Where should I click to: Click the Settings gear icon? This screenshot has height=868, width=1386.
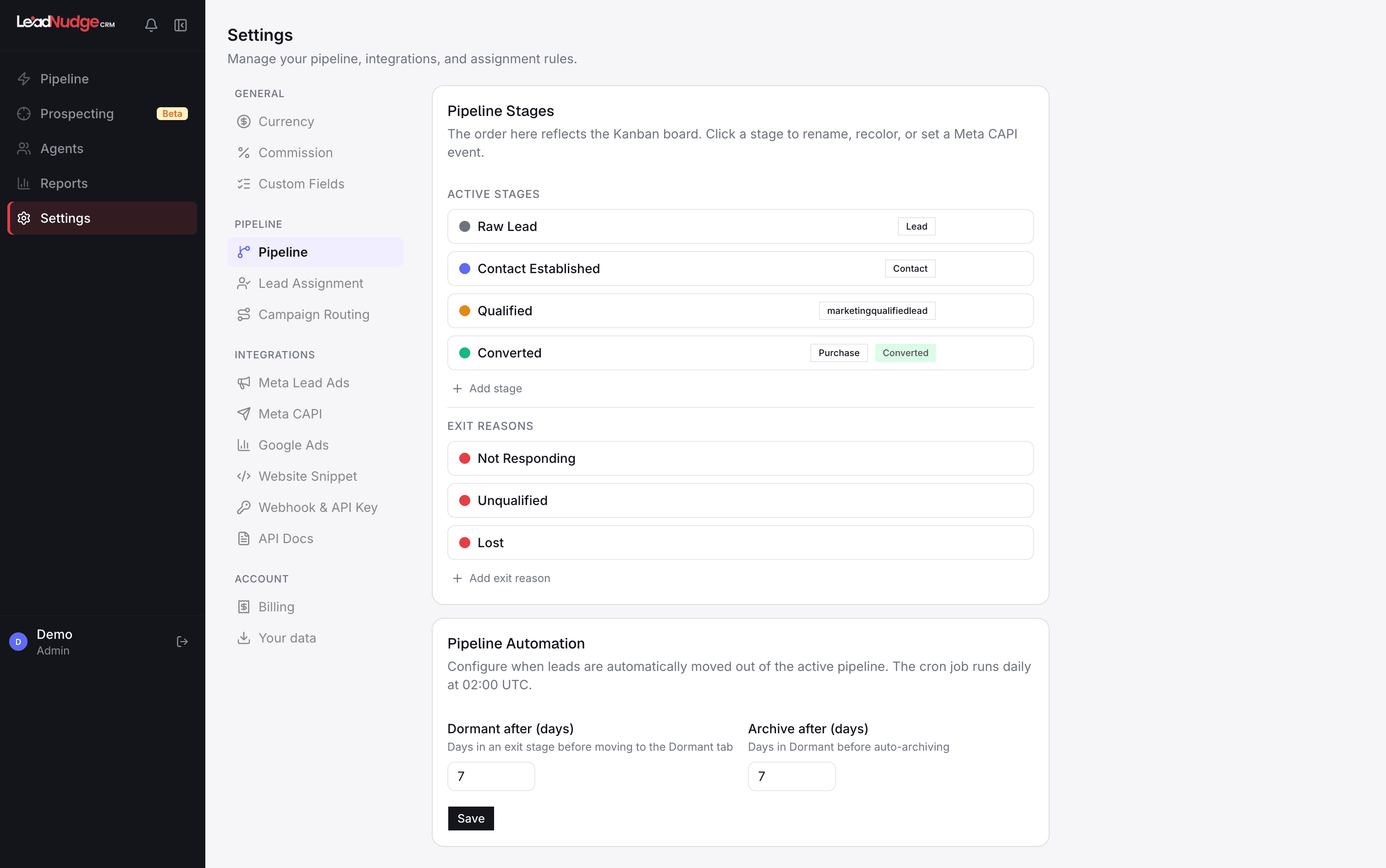click(23, 218)
